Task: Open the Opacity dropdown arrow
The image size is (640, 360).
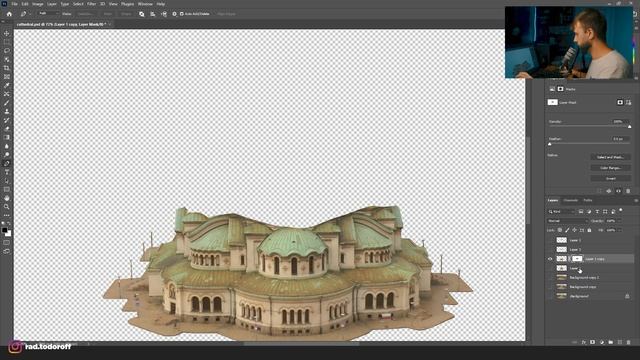Action: click(x=619, y=221)
